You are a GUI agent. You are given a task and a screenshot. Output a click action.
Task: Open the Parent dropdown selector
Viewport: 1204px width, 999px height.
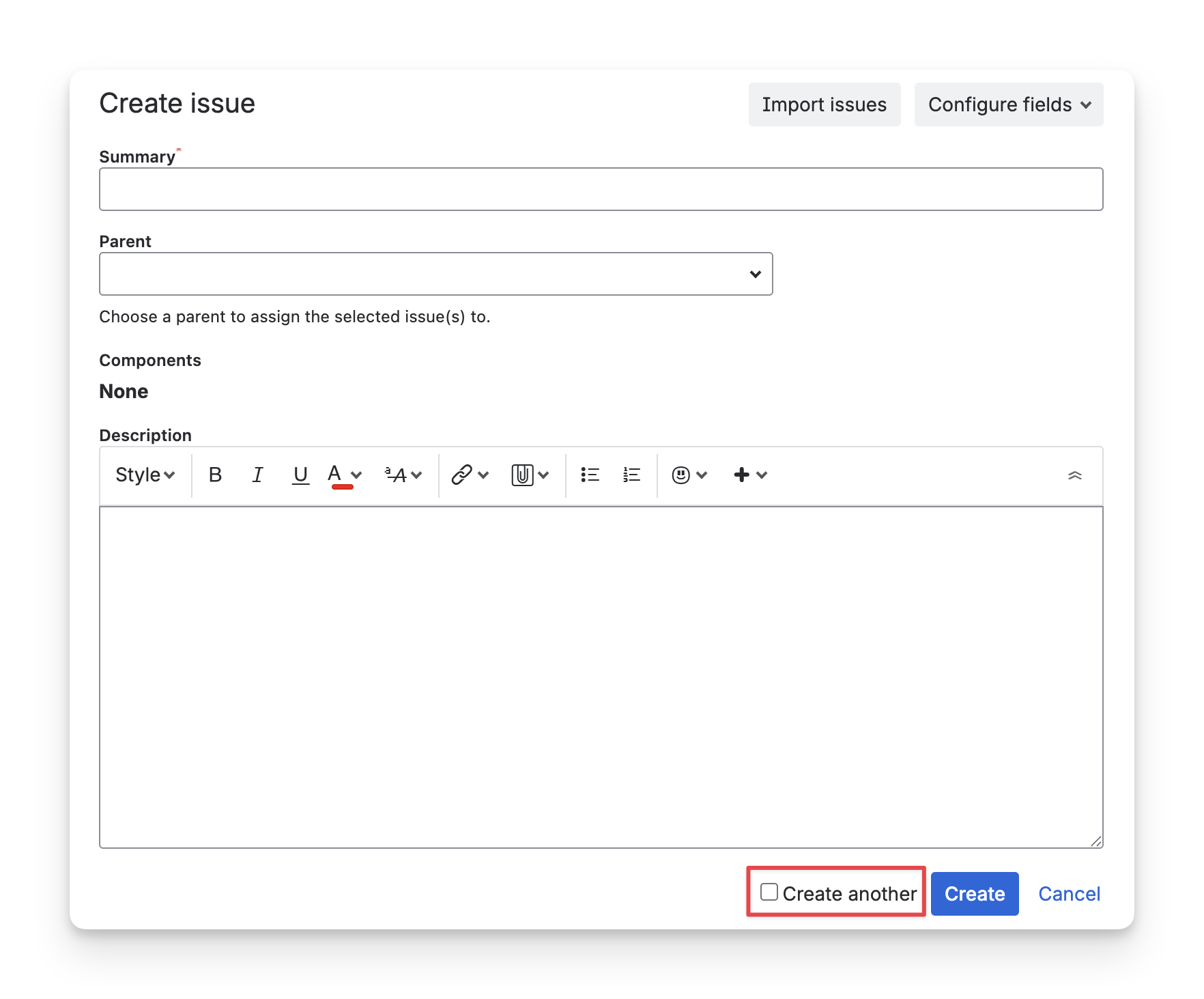435,274
